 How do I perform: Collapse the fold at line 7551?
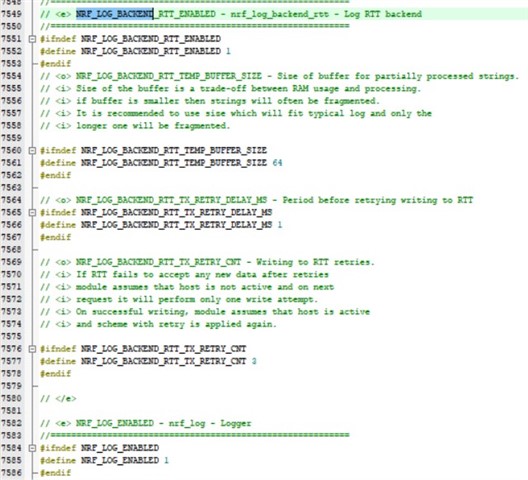(32, 39)
